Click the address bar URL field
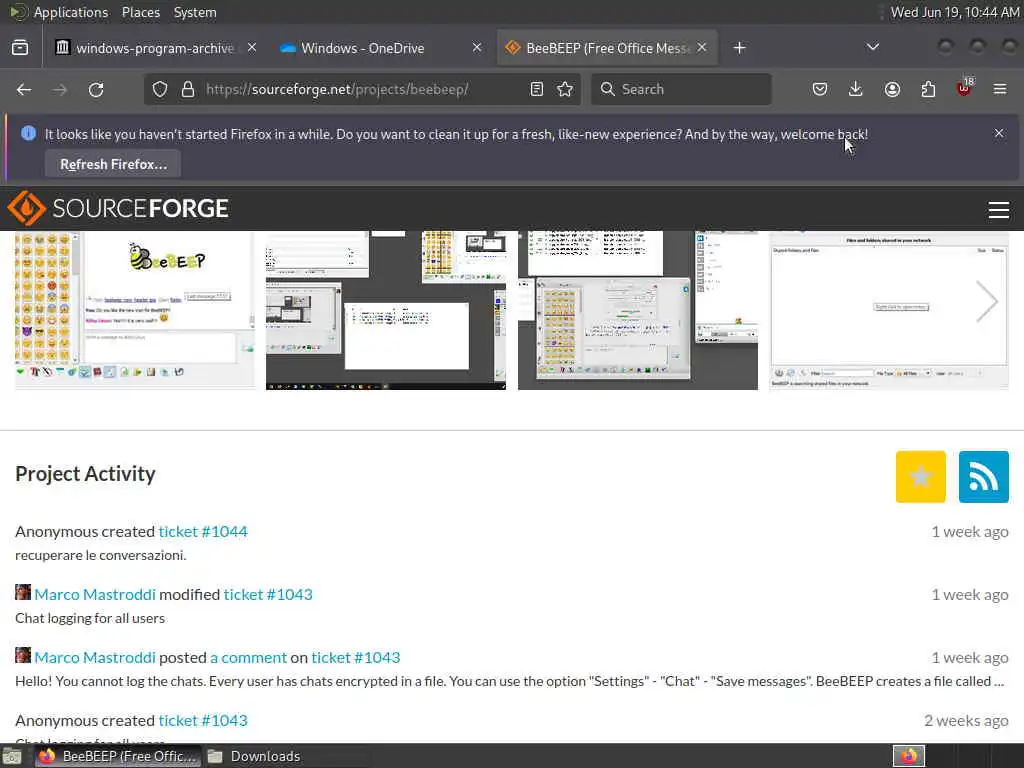 point(362,89)
